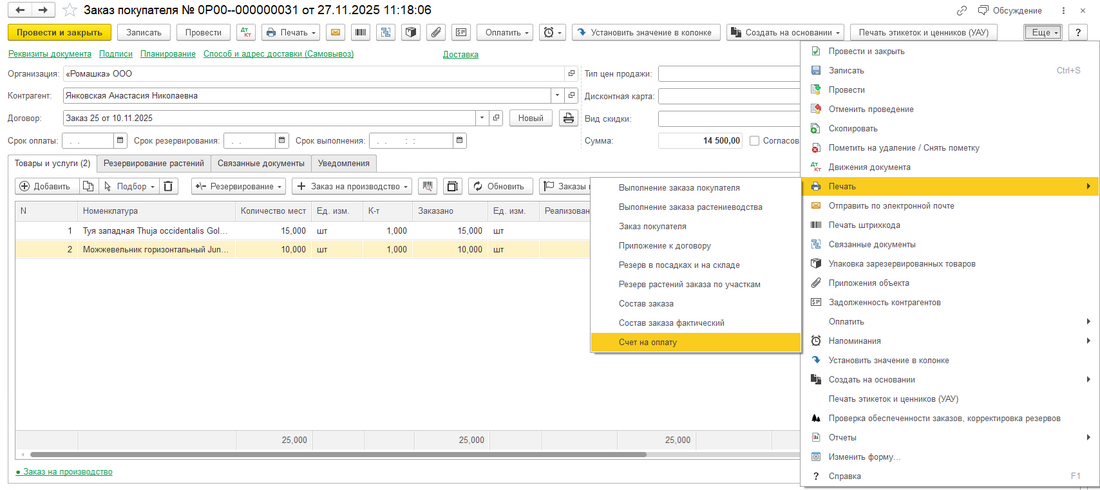Copy the link using the chain icon

coord(961,10)
